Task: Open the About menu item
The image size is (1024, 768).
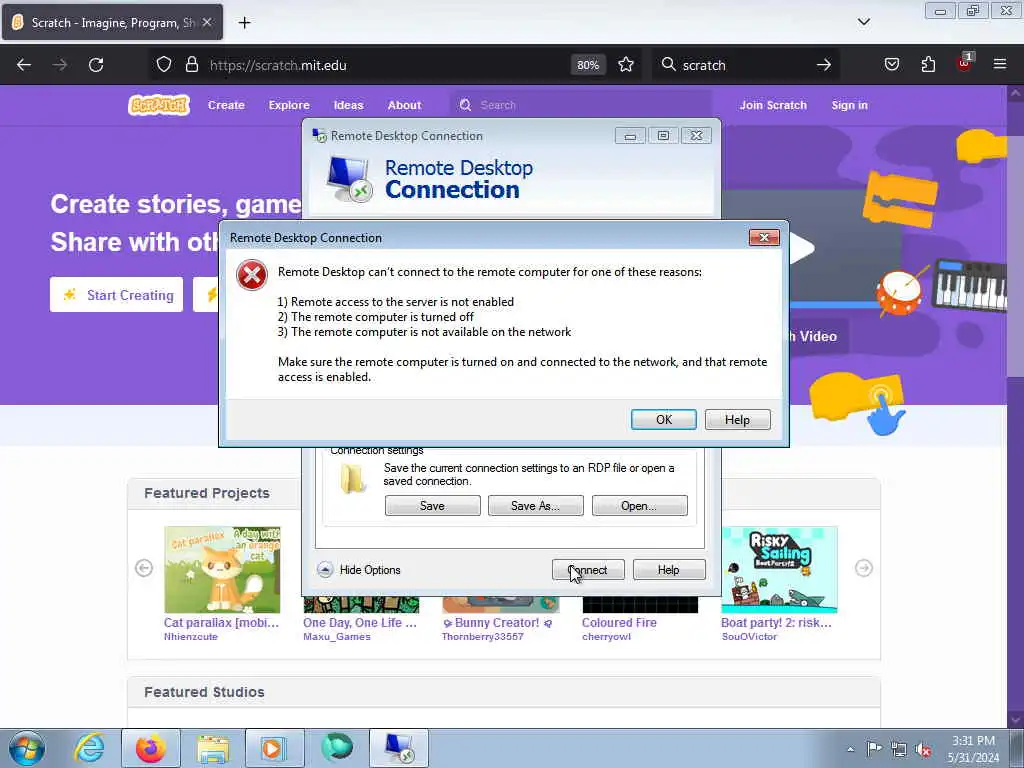Action: (x=404, y=105)
